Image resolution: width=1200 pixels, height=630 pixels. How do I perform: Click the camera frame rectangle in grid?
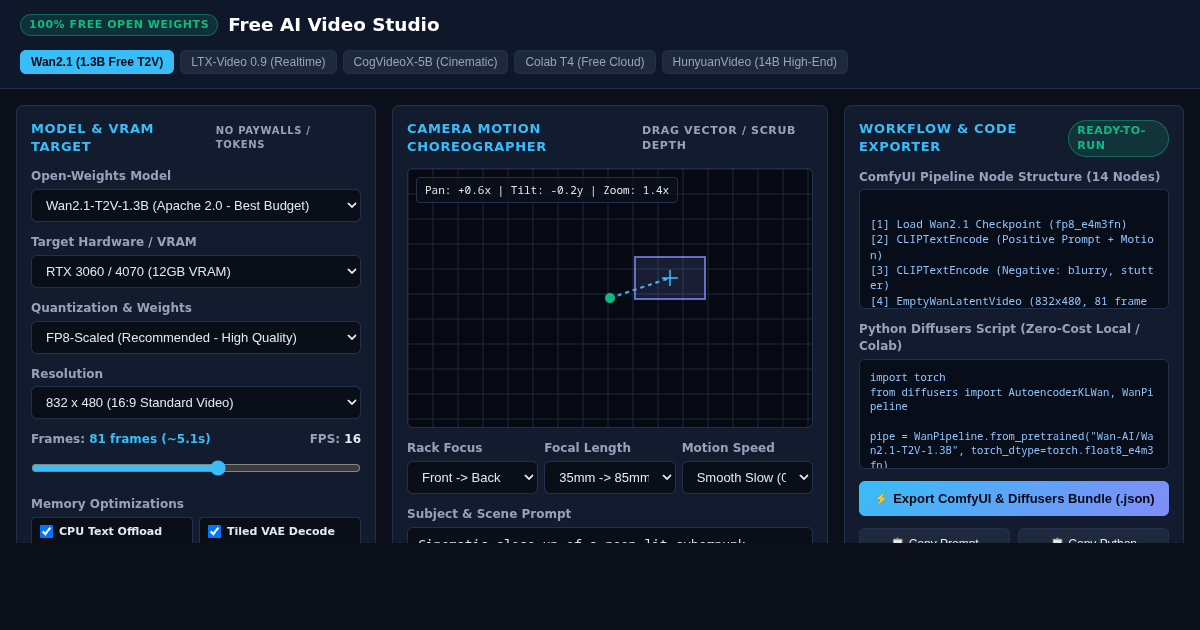pos(670,278)
